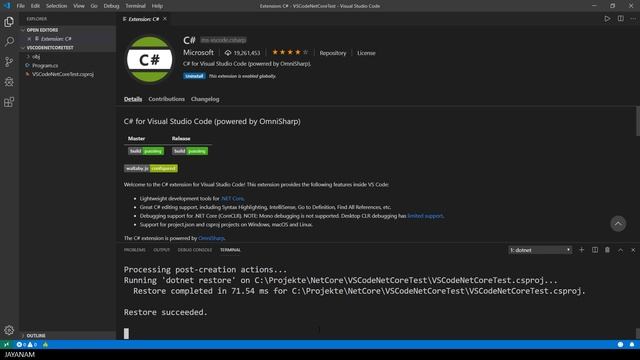Screen dimensions: 640x360
Task: Open Program.cs in the explorer
Action: [45, 65]
